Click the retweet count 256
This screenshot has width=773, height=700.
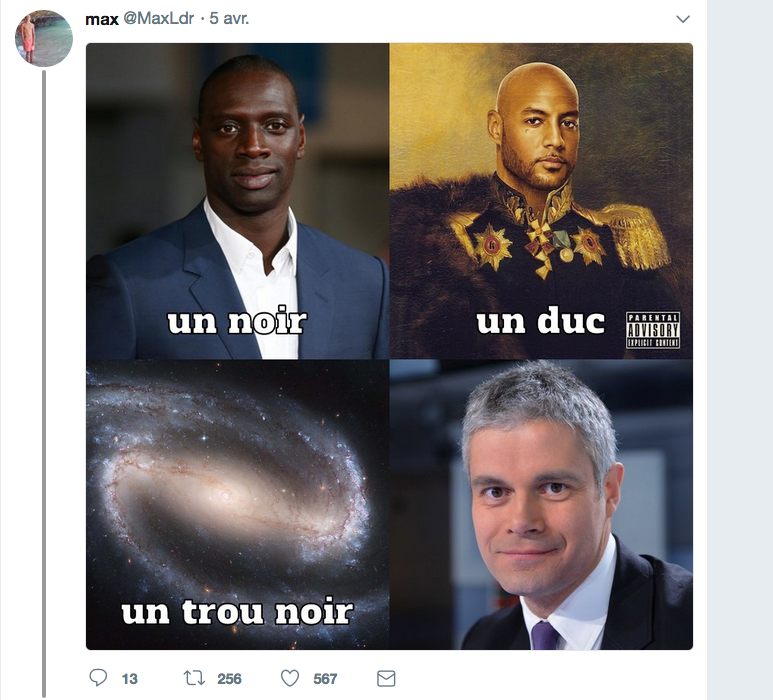coord(229,679)
